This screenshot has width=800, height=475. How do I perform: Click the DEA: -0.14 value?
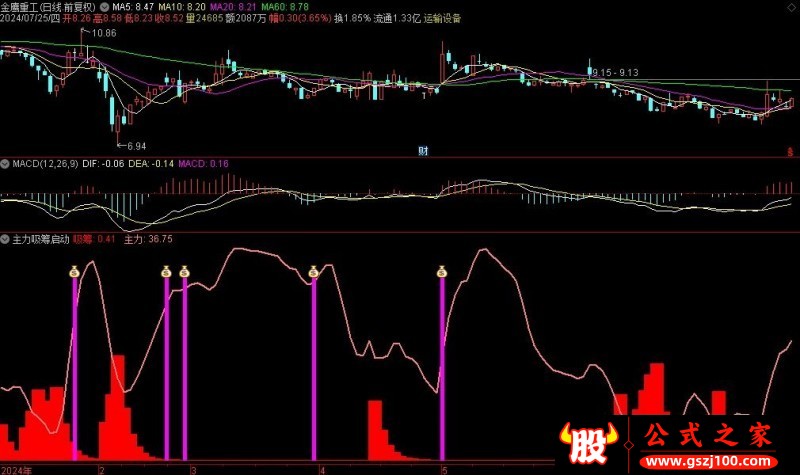click(151, 164)
